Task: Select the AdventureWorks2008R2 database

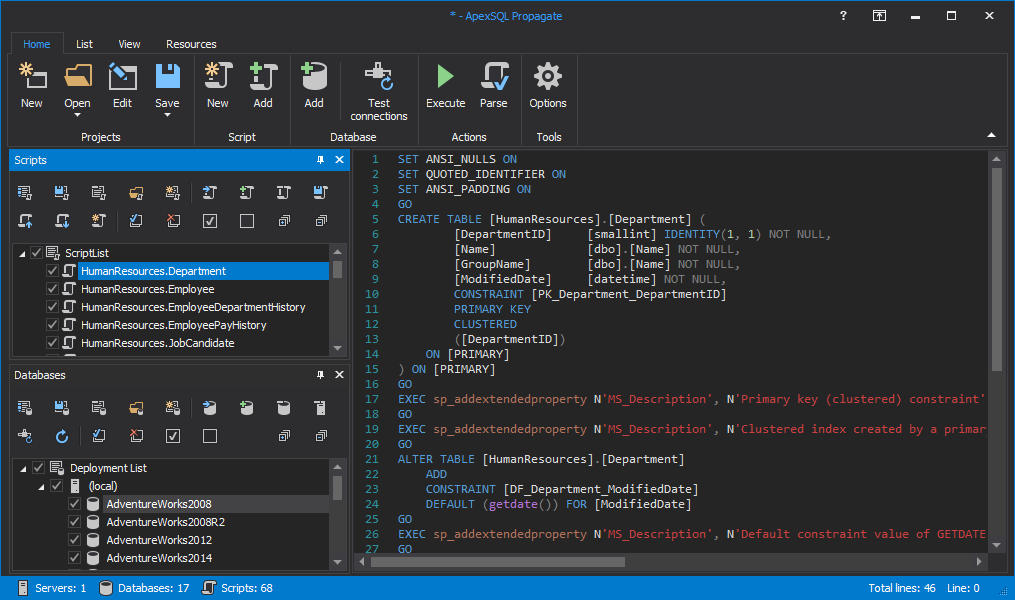Action: point(166,522)
